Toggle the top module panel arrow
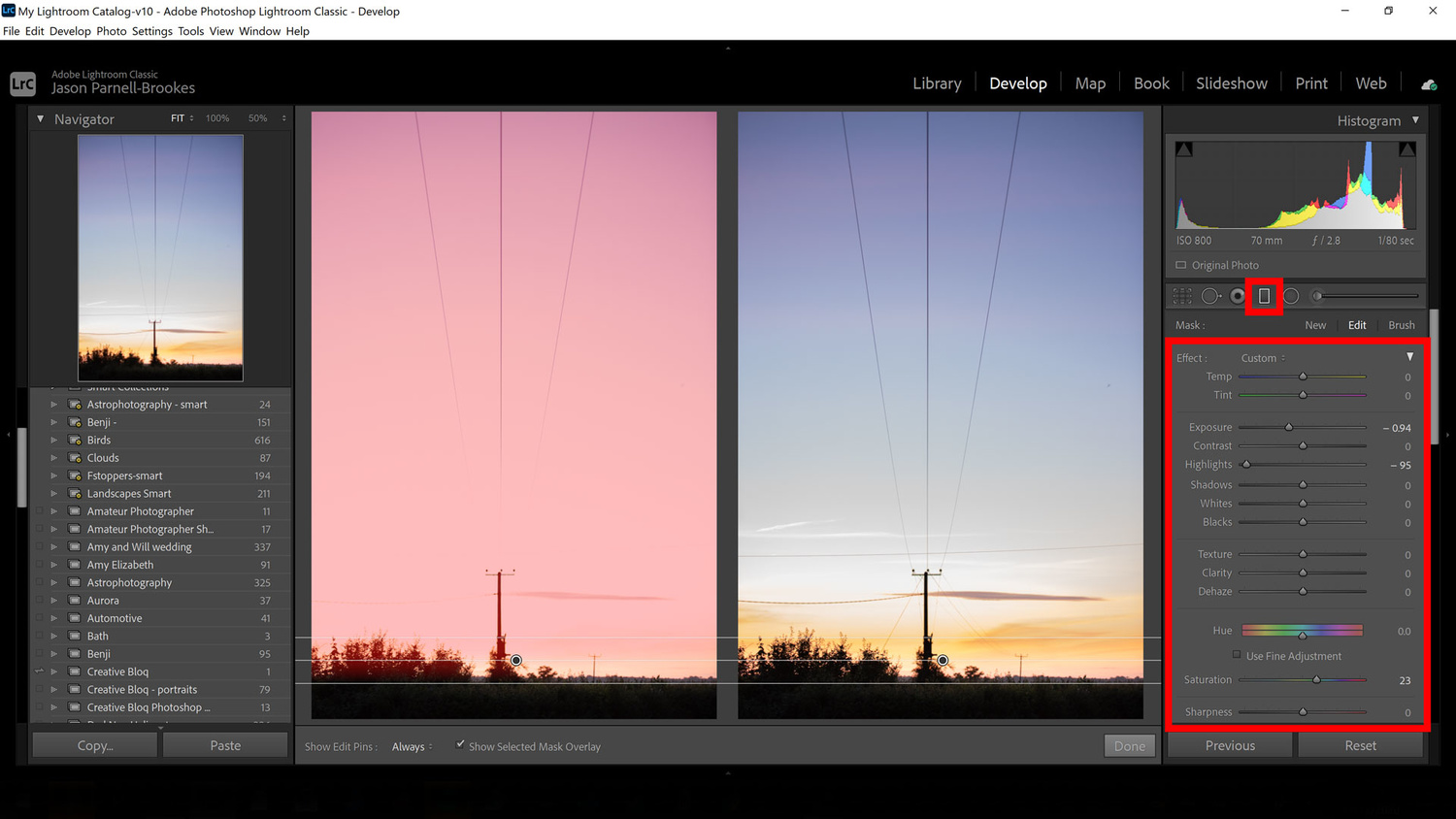Image resolution: width=1456 pixels, height=819 pixels. (x=728, y=48)
